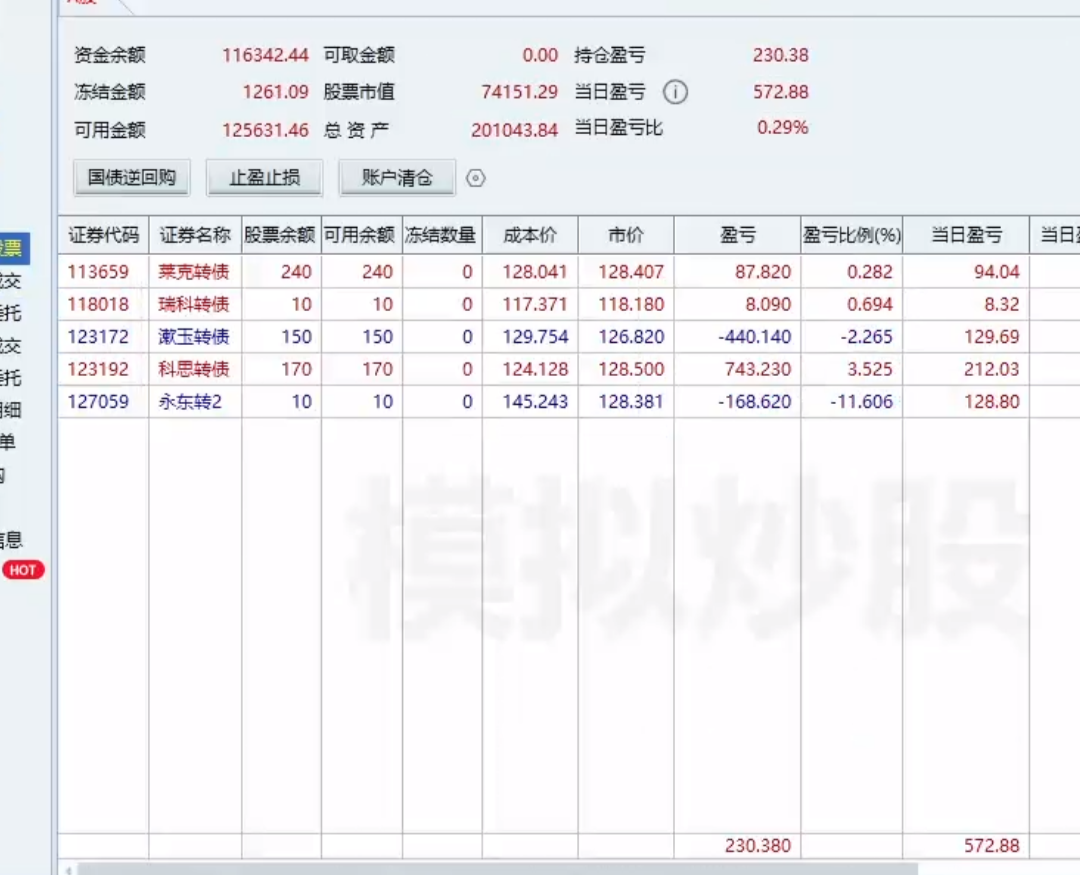
Task: Open 国债逆回购 button
Action: (x=131, y=178)
